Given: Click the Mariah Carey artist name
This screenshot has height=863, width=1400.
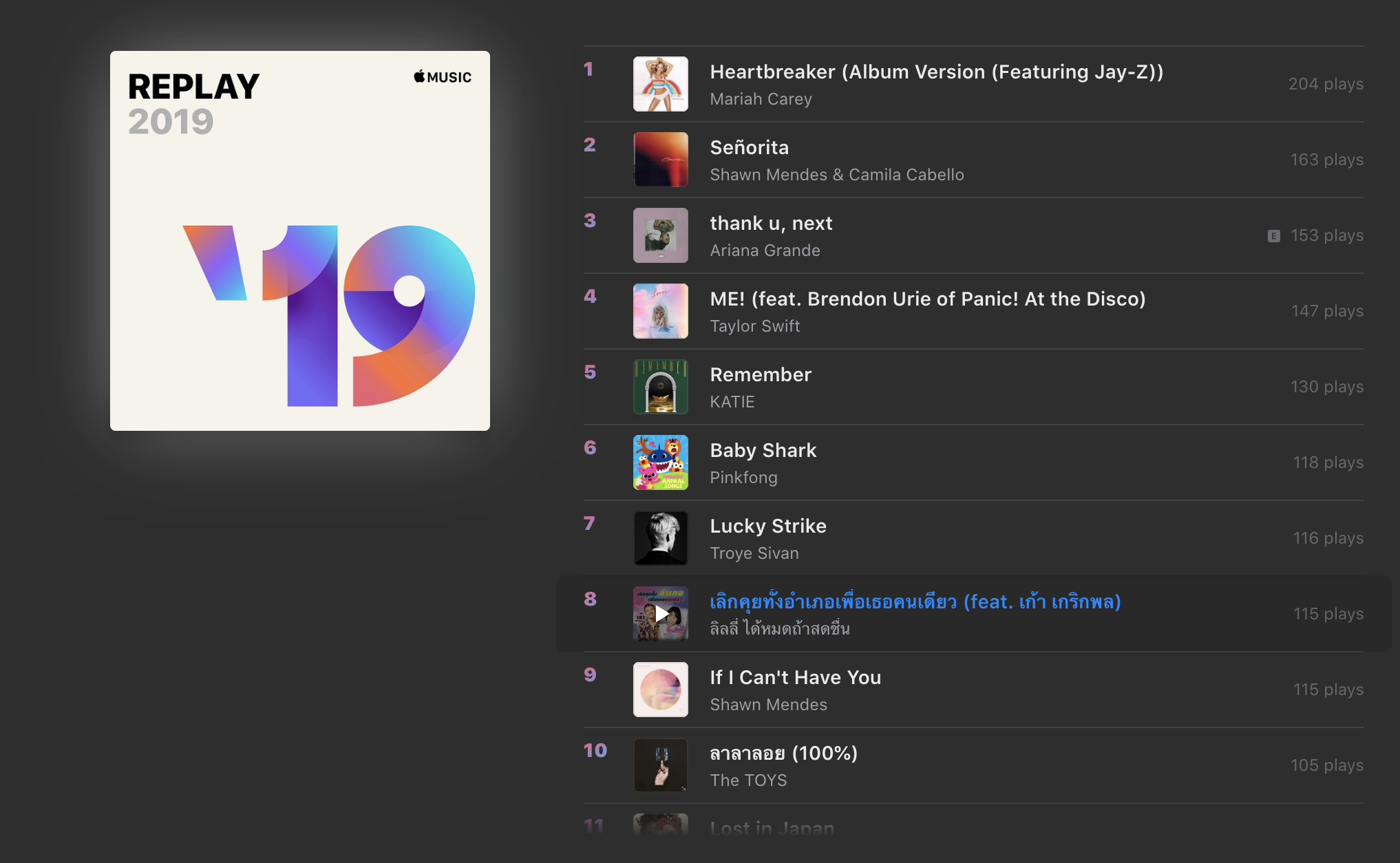Looking at the screenshot, I should (x=761, y=99).
